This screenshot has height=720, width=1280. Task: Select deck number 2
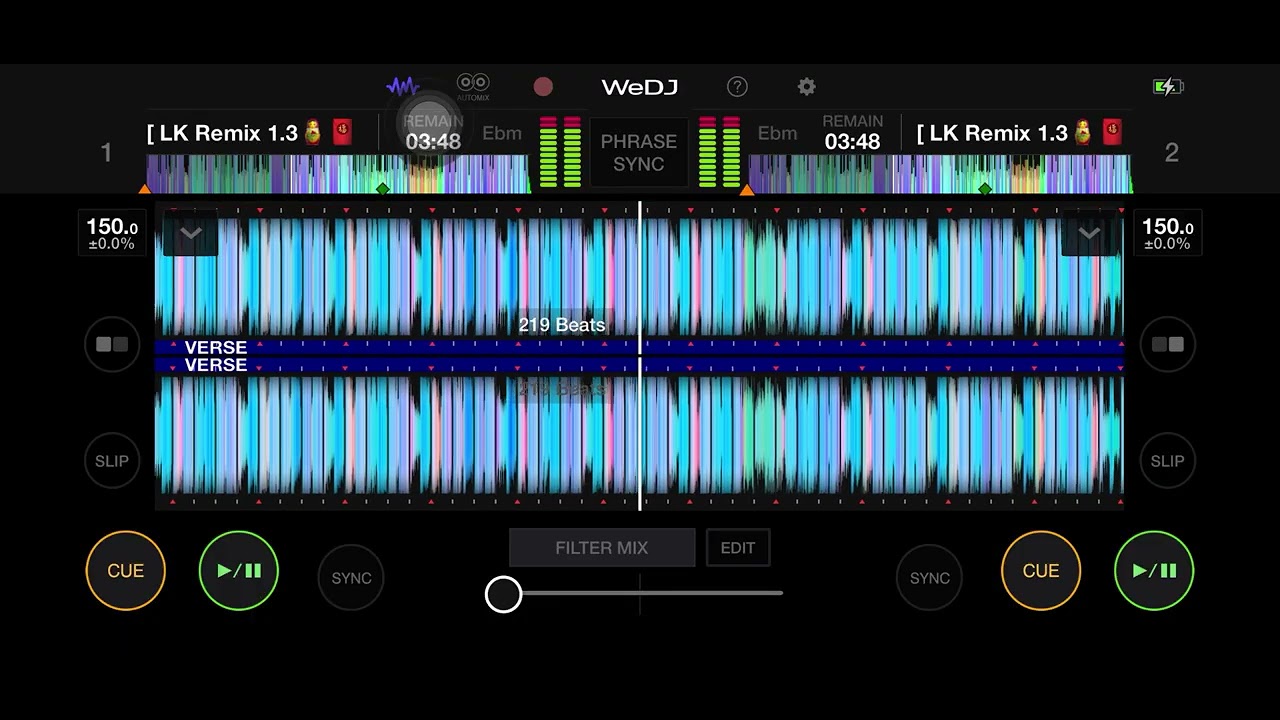1171,153
